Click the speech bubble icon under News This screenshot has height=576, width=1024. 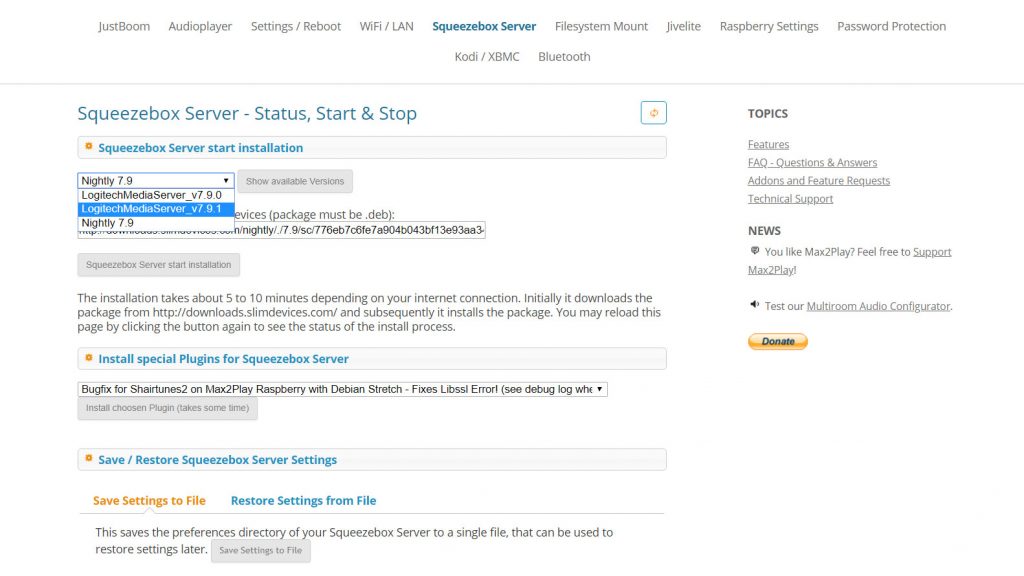tap(755, 251)
